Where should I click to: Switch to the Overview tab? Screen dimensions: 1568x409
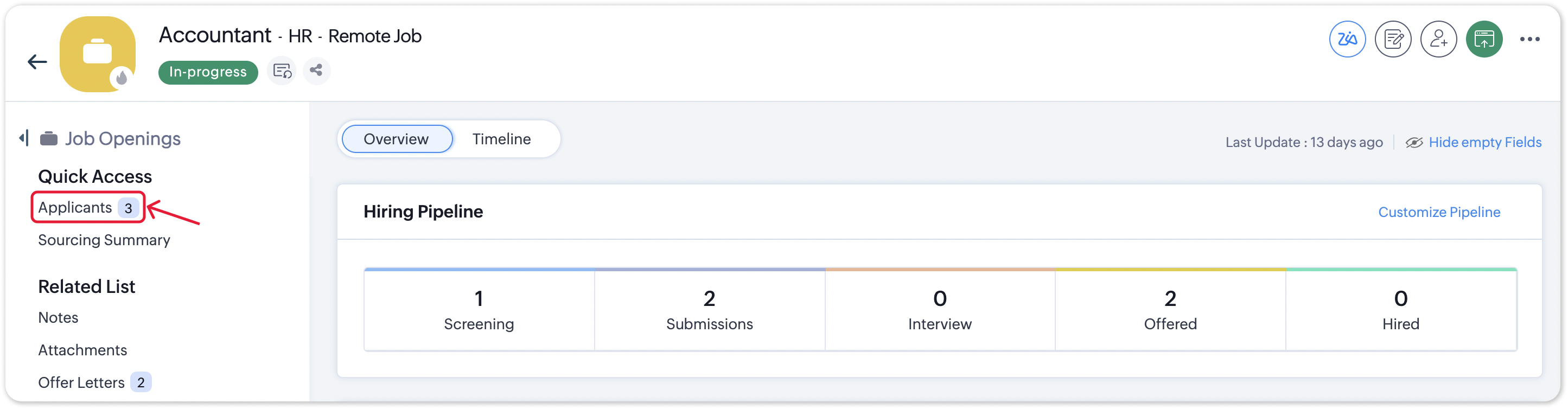point(396,139)
